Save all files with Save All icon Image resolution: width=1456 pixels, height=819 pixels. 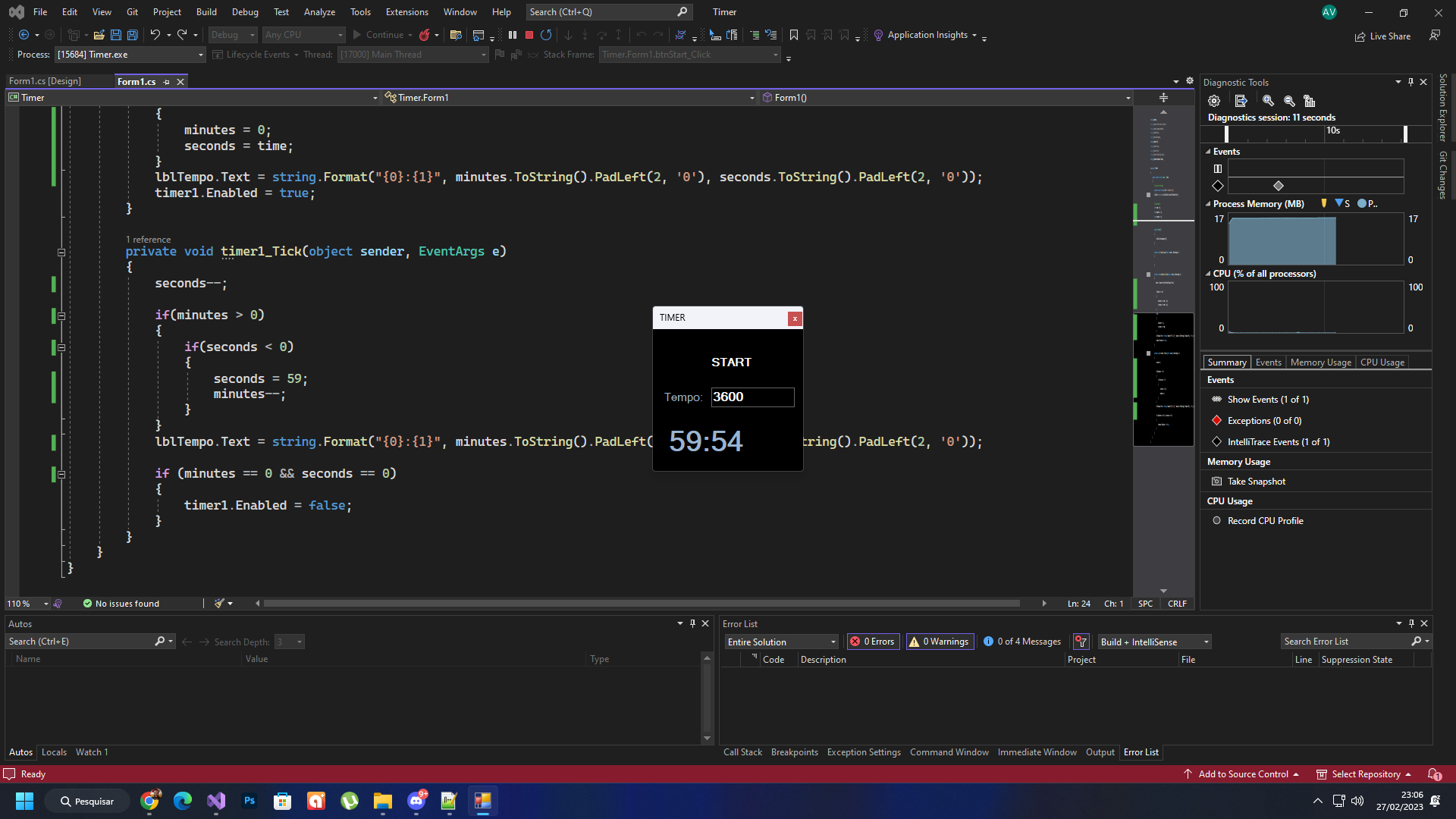(132, 35)
